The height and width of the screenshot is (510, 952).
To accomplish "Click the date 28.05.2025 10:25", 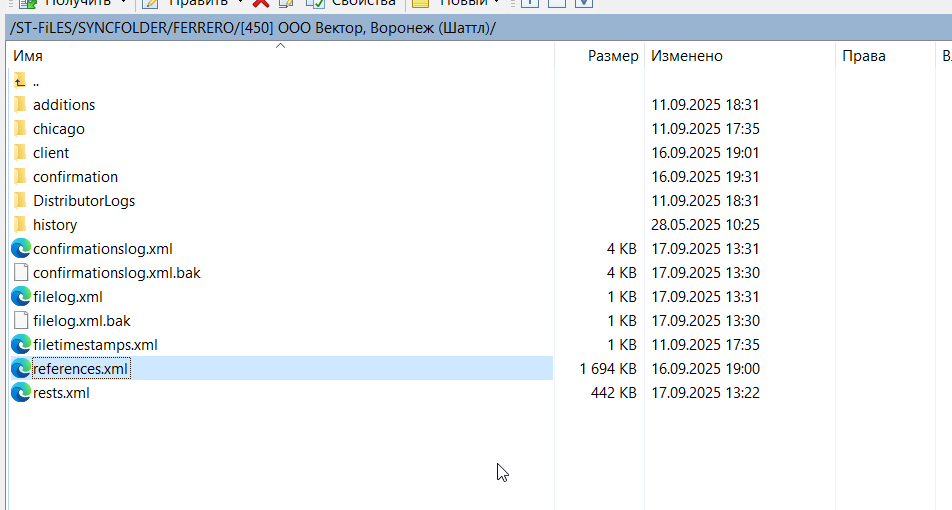I will pos(706,225).
